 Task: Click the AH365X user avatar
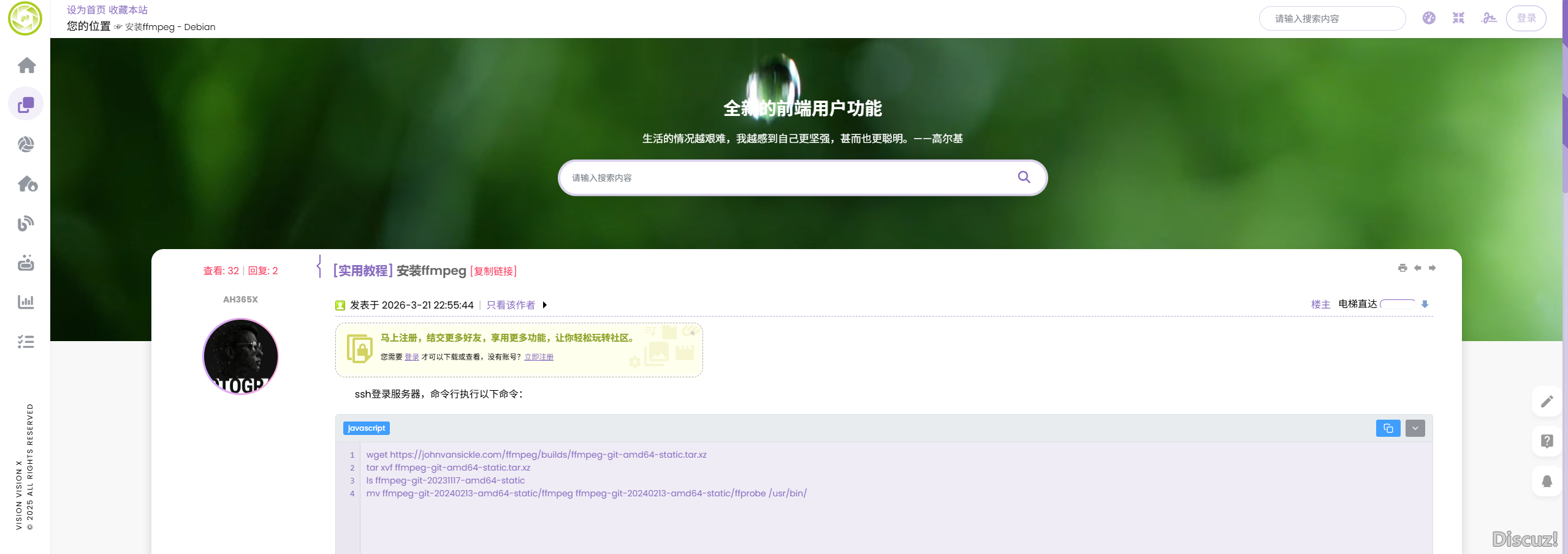point(240,356)
